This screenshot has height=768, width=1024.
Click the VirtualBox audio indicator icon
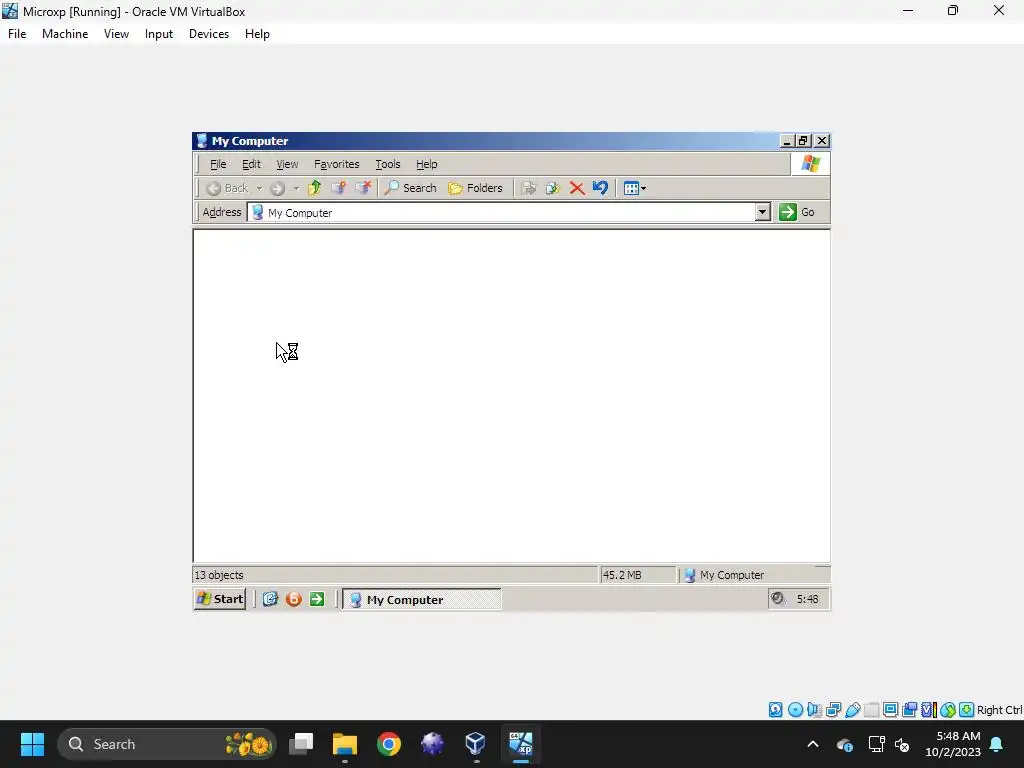(814, 710)
